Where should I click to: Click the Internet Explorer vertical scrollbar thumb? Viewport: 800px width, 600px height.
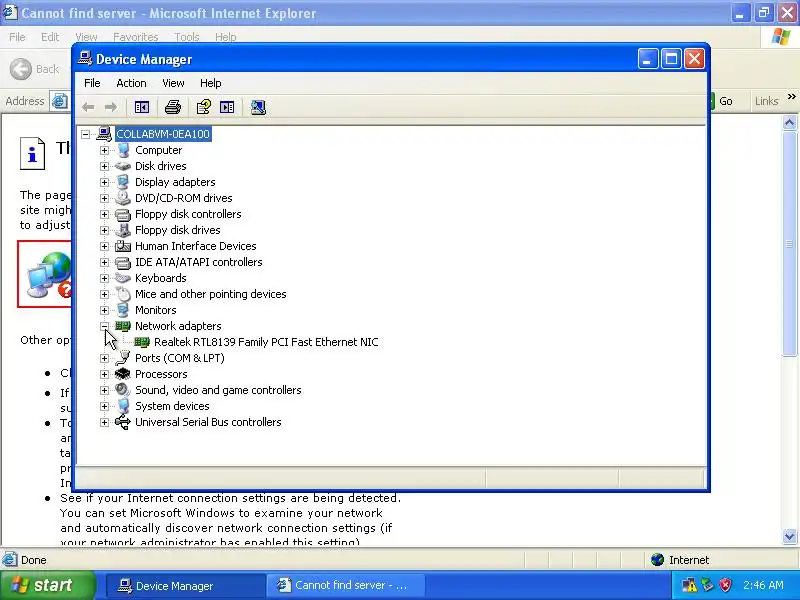[x=789, y=243]
